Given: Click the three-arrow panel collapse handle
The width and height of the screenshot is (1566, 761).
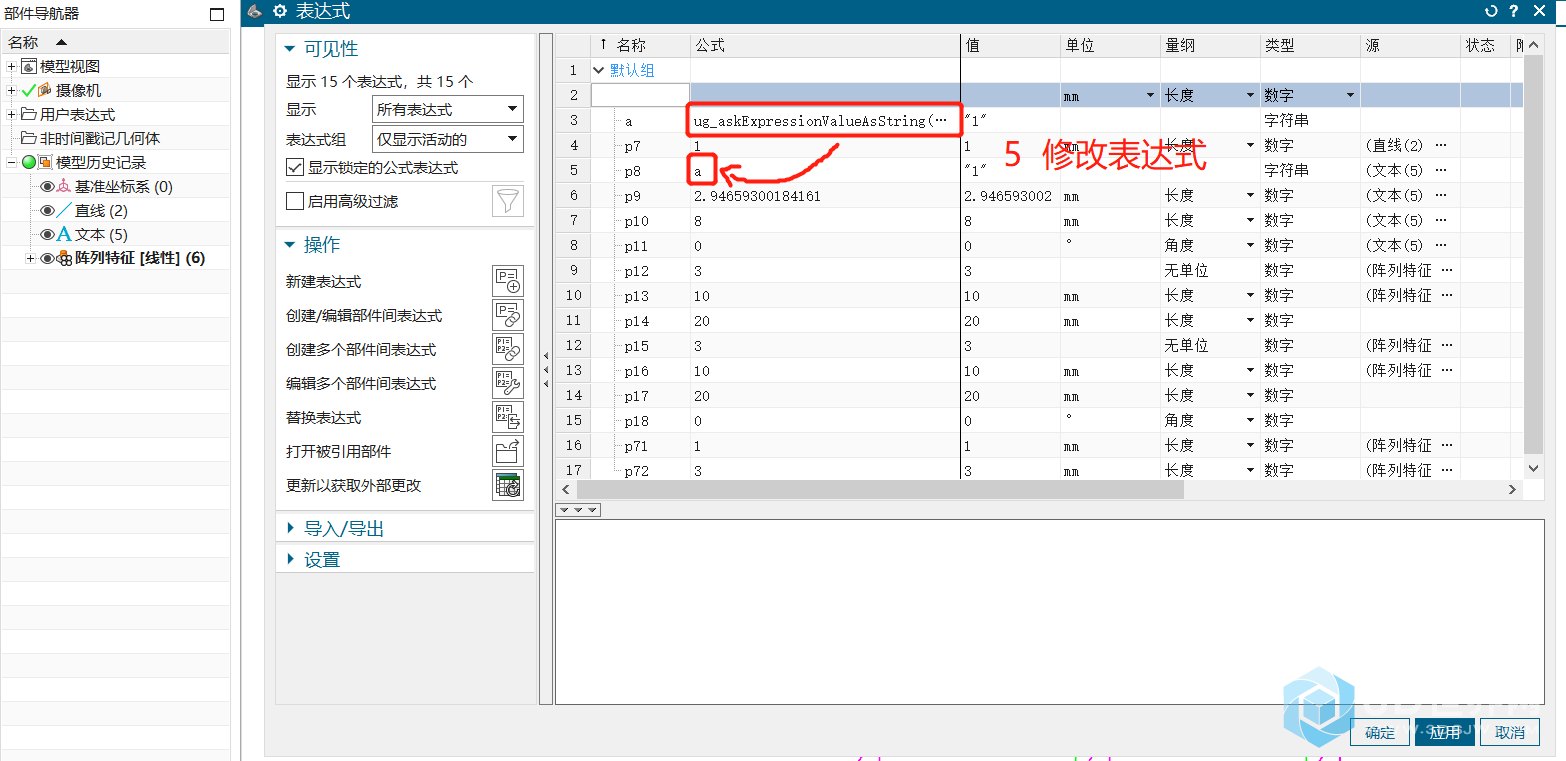Looking at the screenshot, I should coord(578,510).
